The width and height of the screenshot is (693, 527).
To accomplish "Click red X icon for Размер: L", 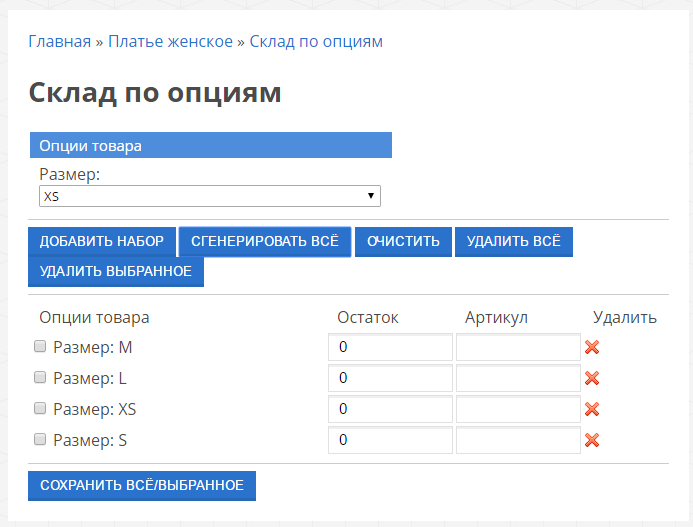I will [x=591, y=378].
